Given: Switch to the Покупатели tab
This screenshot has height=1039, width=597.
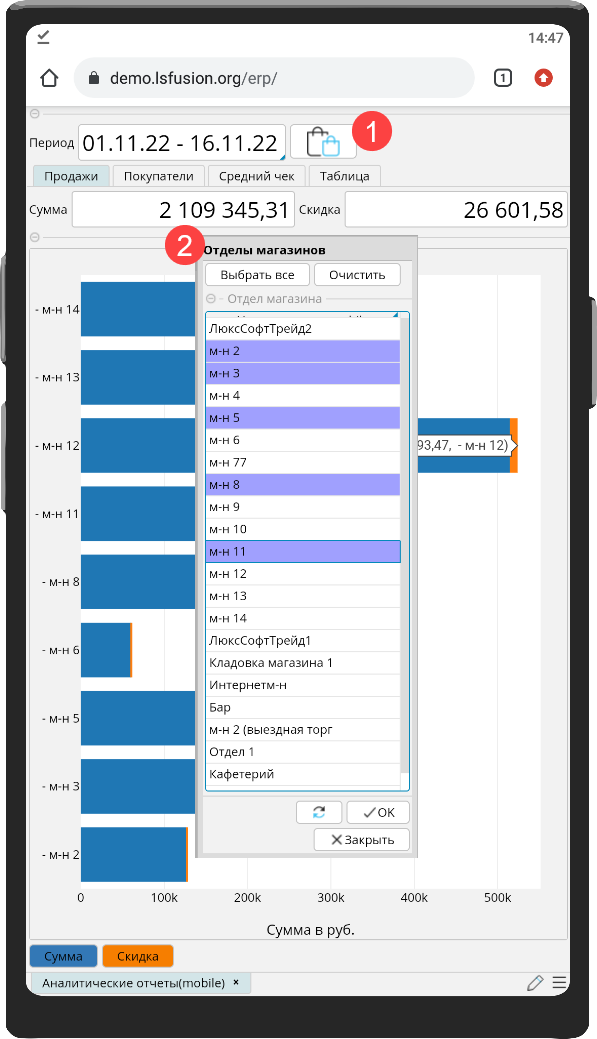Looking at the screenshot, I should point(158,176).
